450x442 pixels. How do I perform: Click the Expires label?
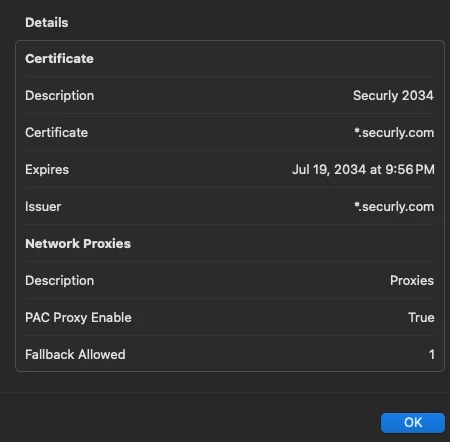tap(47, 170)
